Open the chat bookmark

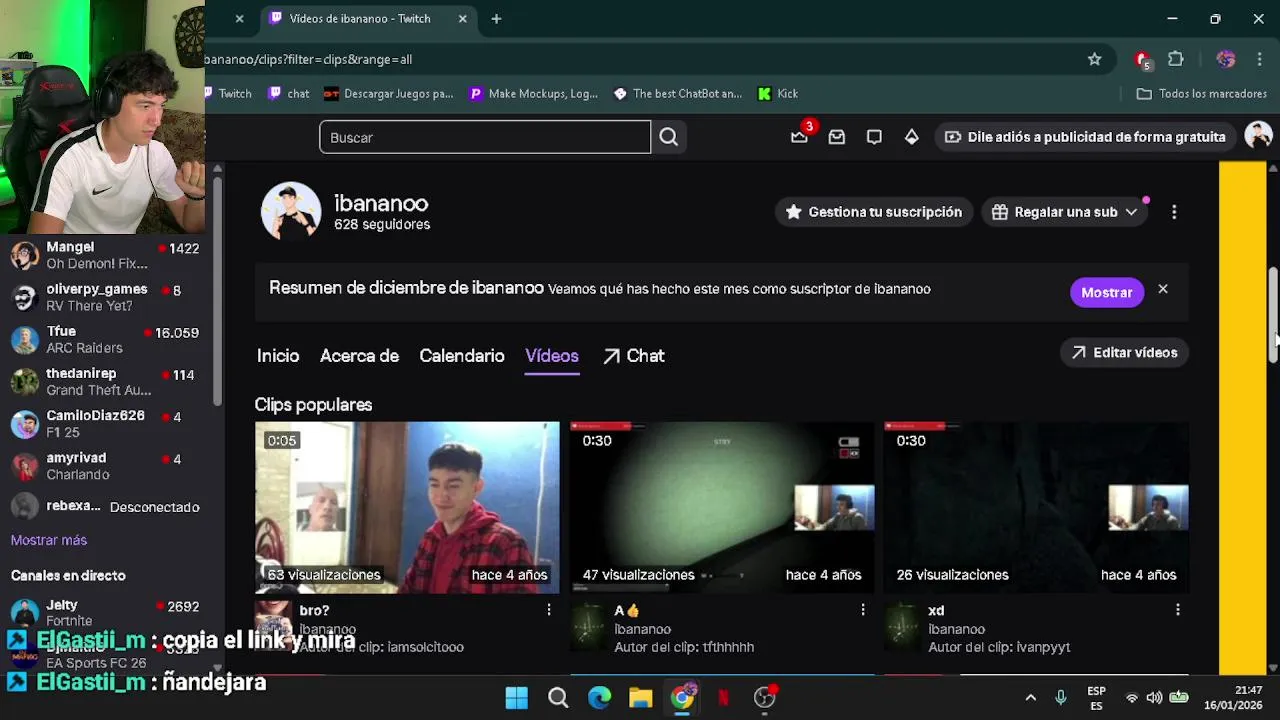(x=289, y=93)
